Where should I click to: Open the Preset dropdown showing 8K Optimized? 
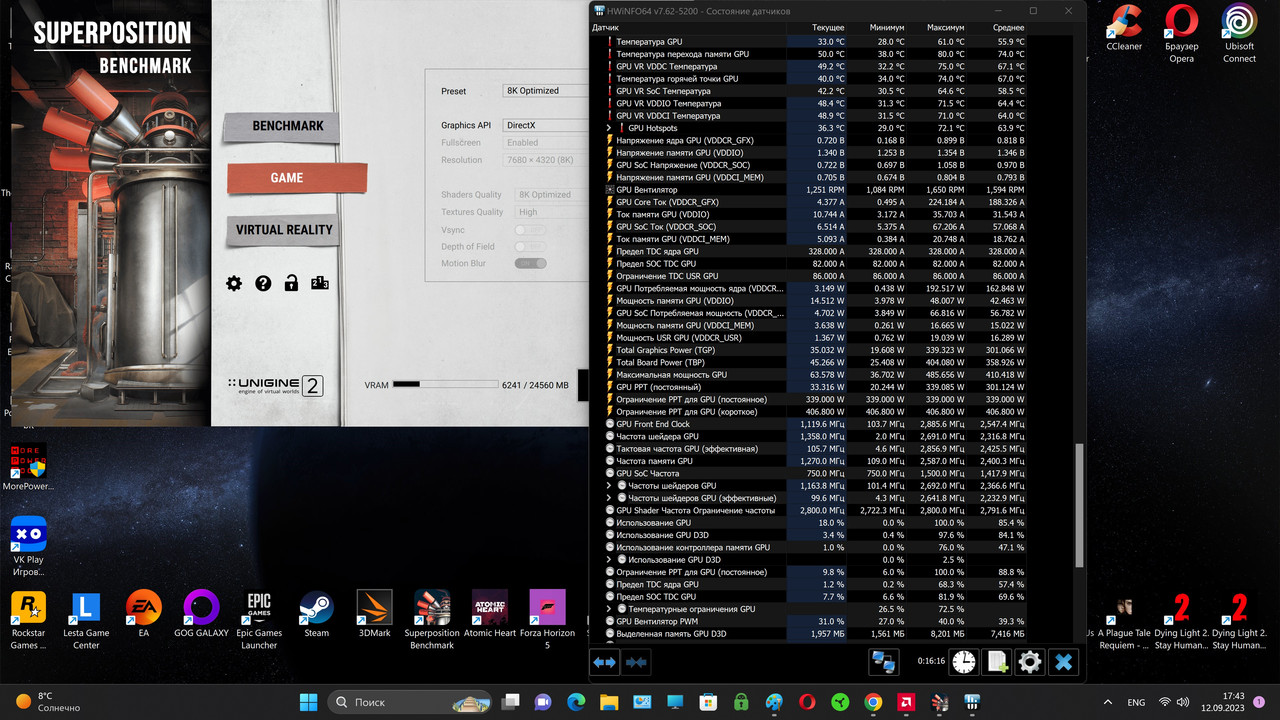[546, 90]
